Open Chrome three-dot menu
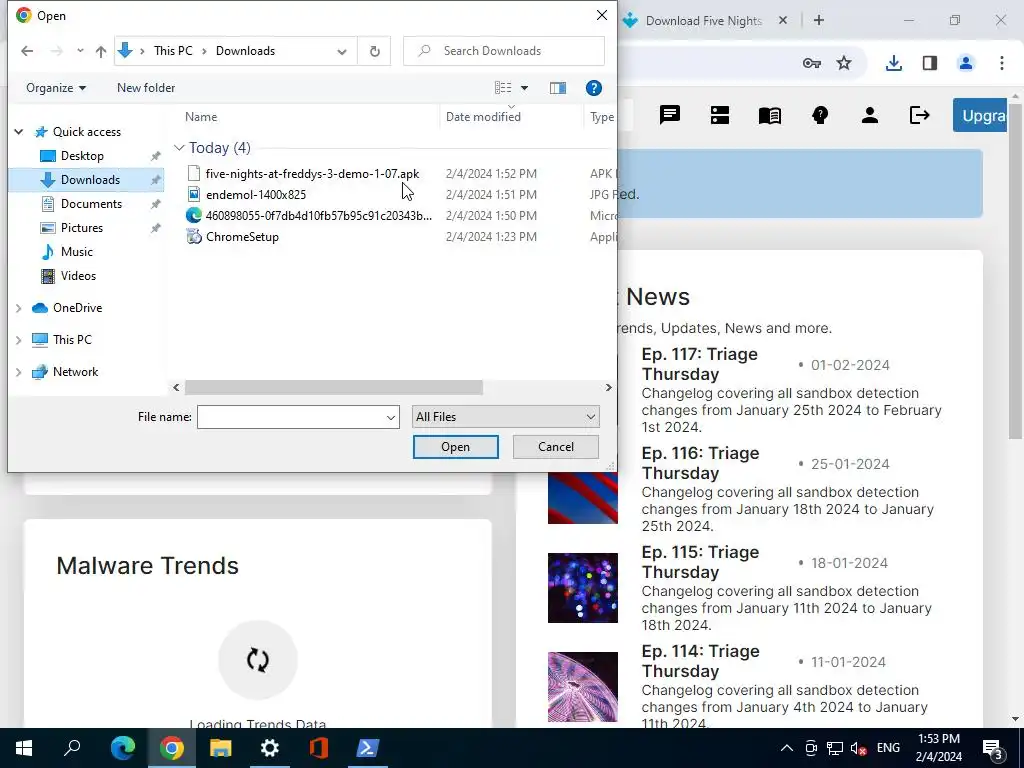The image size is (1024, 768). [x=1001, y=63]
